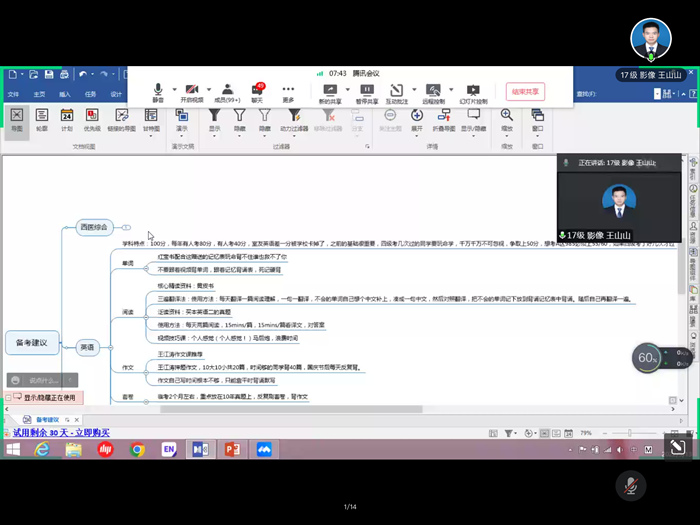Open dropdown arrow next to microphone

click(x=173, y=89)
